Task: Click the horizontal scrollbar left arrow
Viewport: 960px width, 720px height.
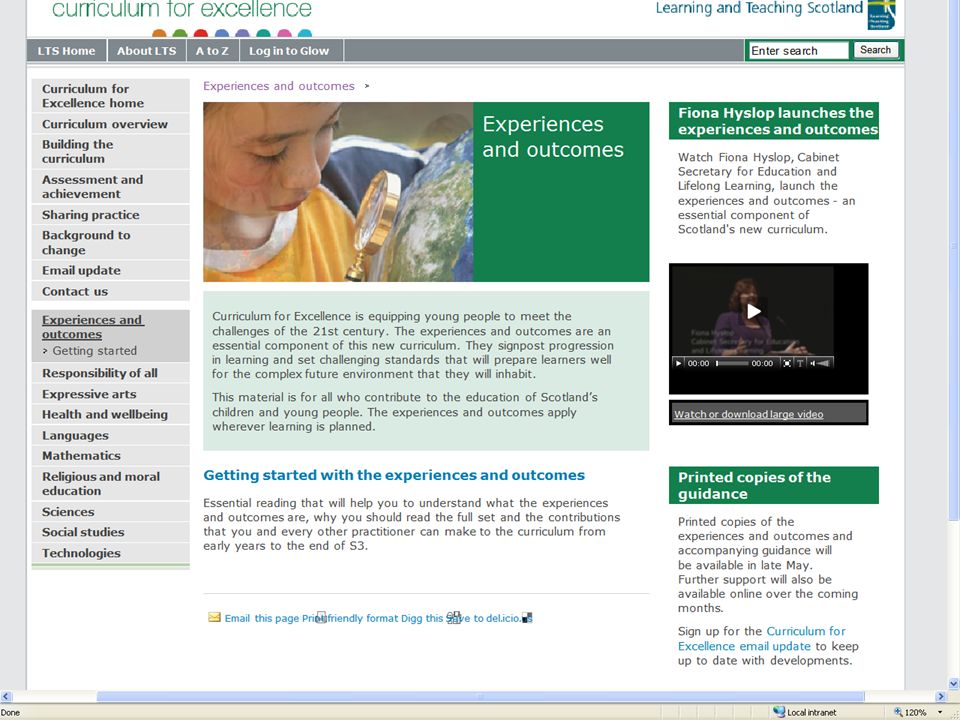Action: 6,696
